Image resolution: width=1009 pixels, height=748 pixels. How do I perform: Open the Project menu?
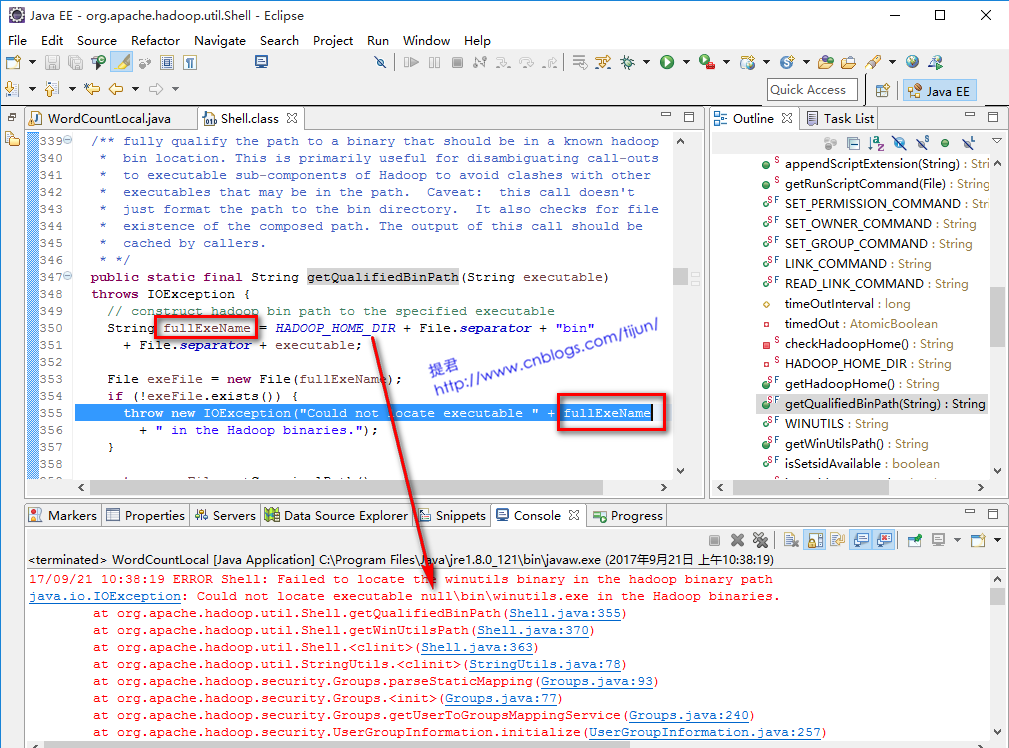coord(333,41)
